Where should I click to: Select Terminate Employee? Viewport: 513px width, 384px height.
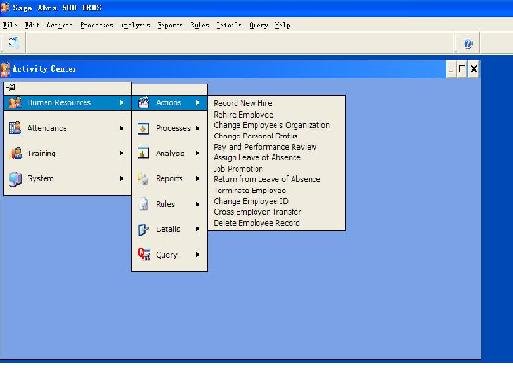tap(250, 190)
